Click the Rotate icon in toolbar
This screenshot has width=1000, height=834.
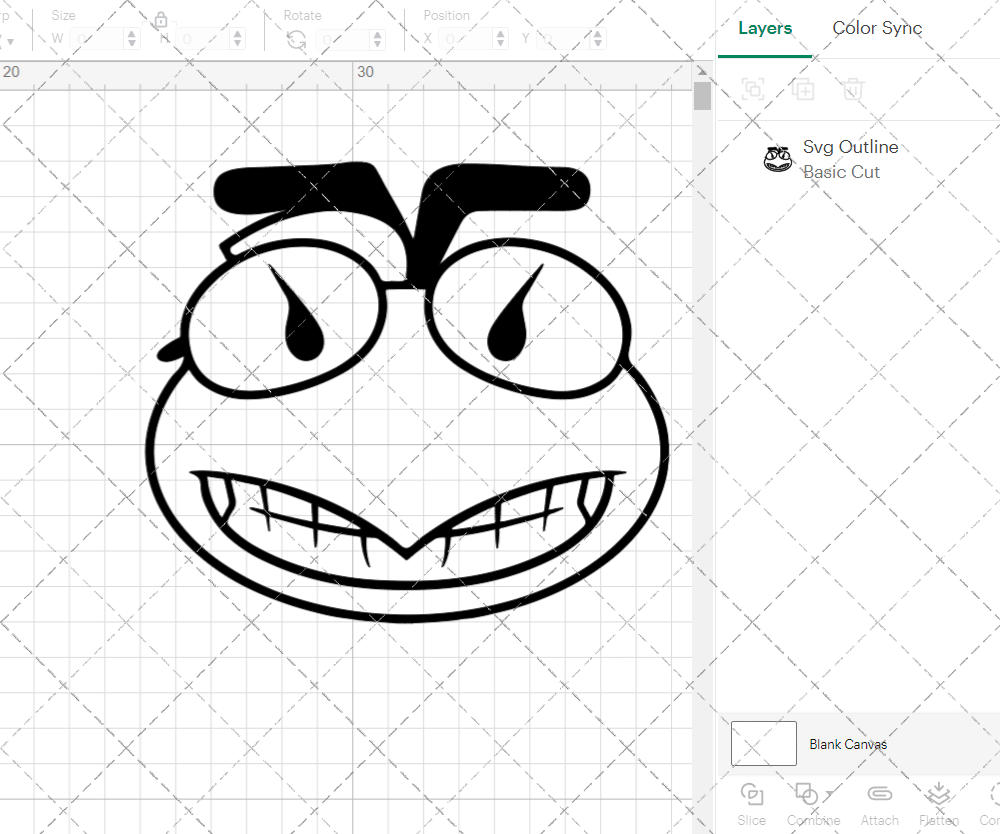click(x=296, y=39)
